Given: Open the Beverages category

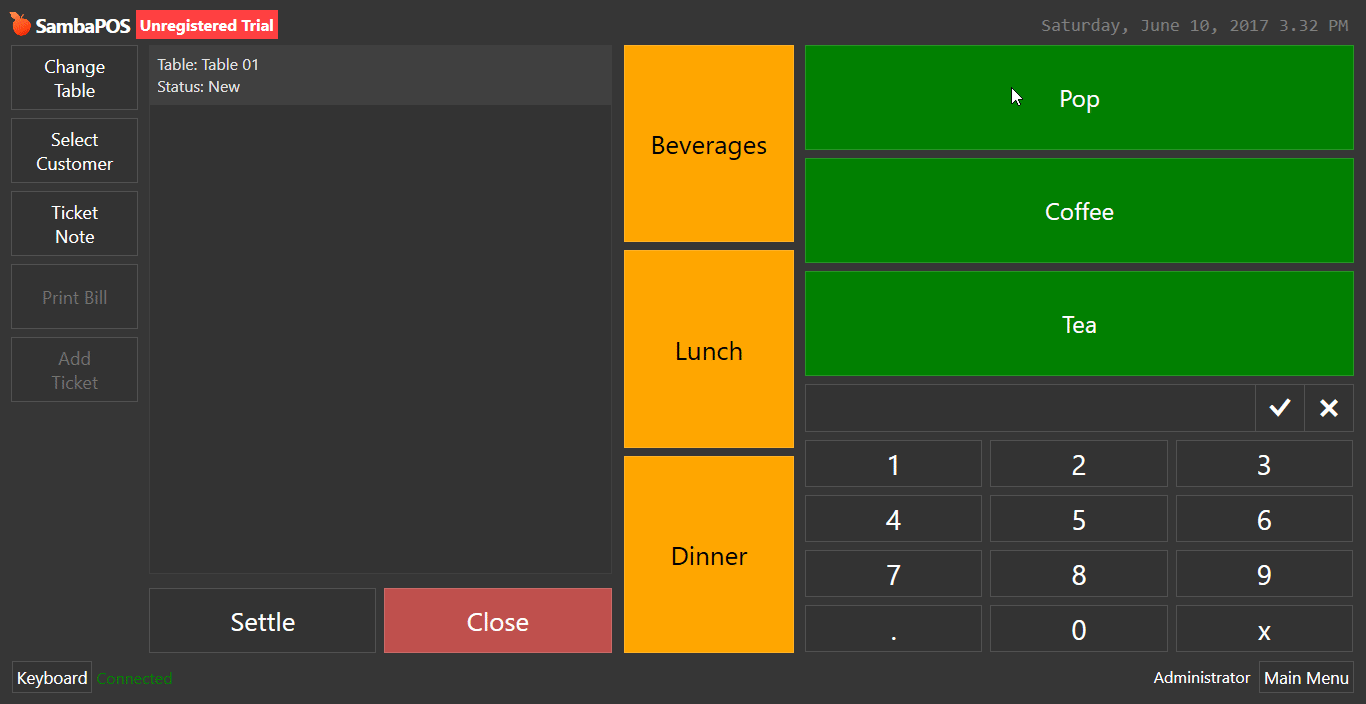Looking at the screenshot, I should click(x=709, y=144).
